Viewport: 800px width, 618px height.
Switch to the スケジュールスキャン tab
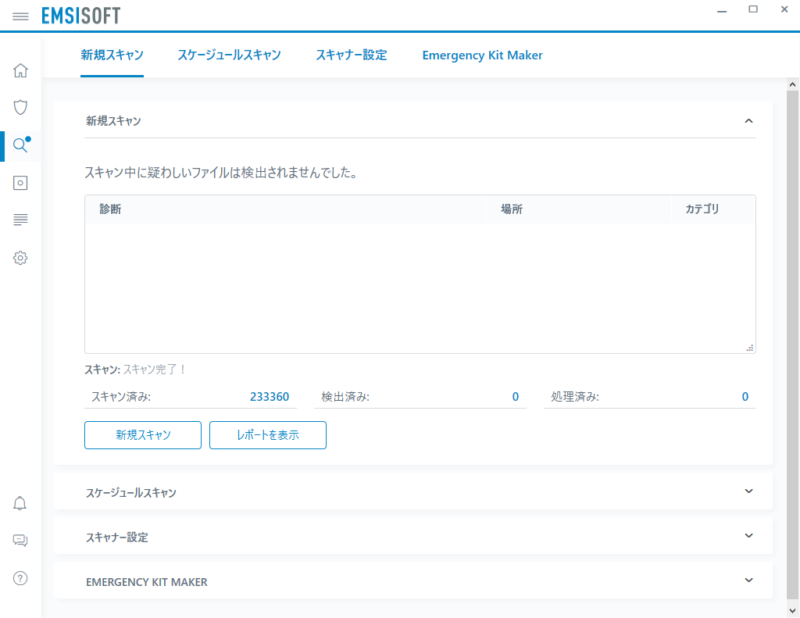pyautogui.click(x=229, y=55)
